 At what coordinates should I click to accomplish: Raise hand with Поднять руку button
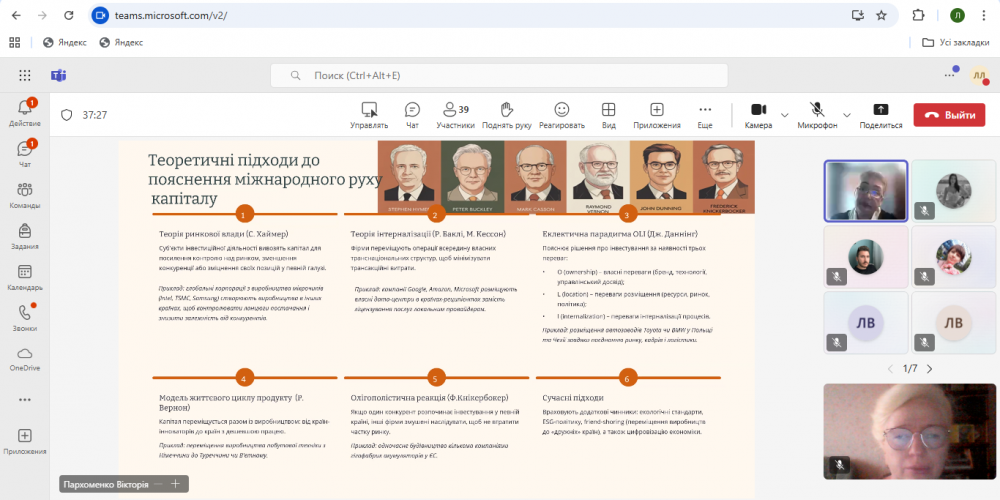tap(506, 114)
